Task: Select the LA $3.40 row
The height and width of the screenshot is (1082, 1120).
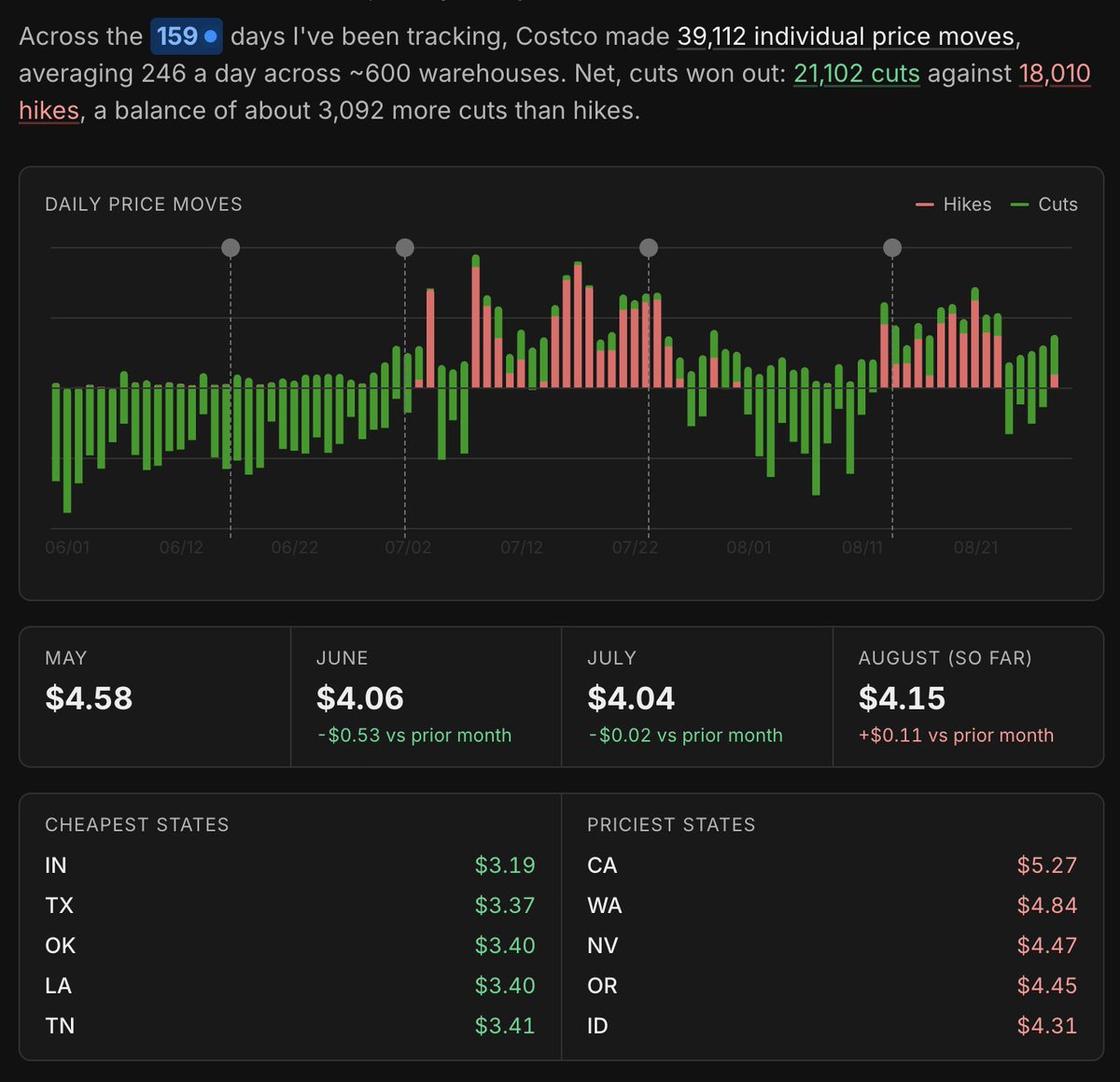Action: click(x=290, y=986)
